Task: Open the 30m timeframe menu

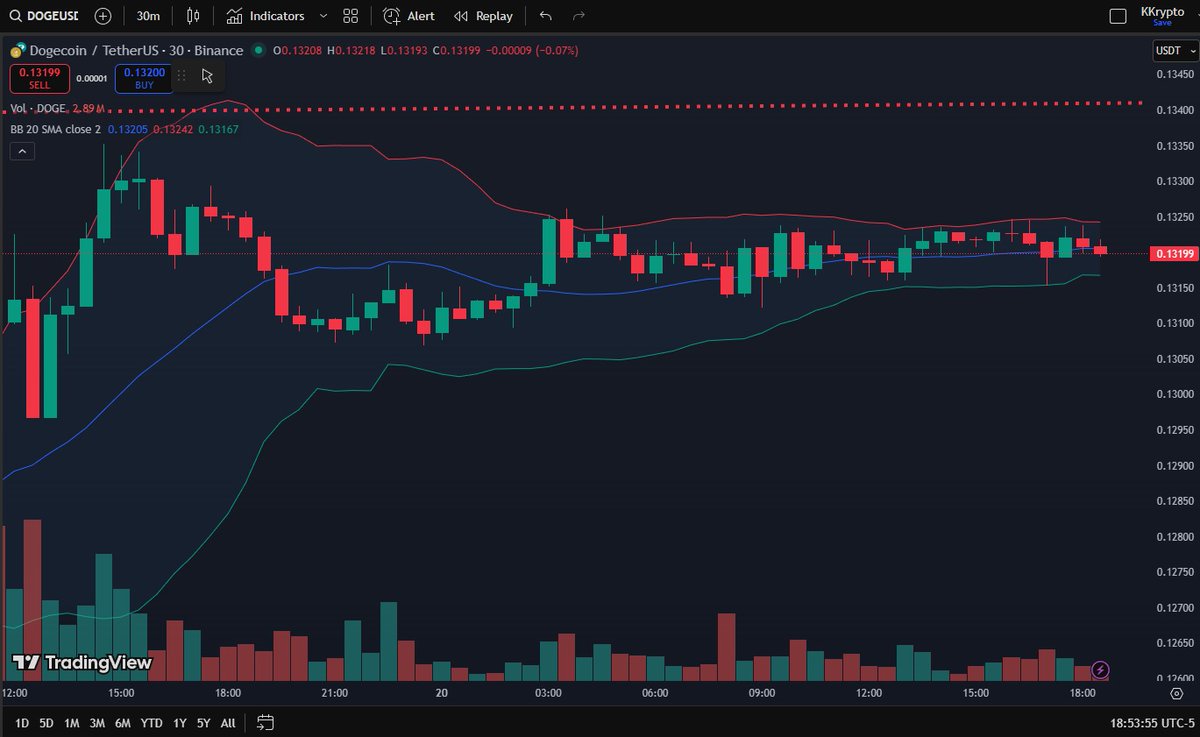Action: [x=148, y=15]
